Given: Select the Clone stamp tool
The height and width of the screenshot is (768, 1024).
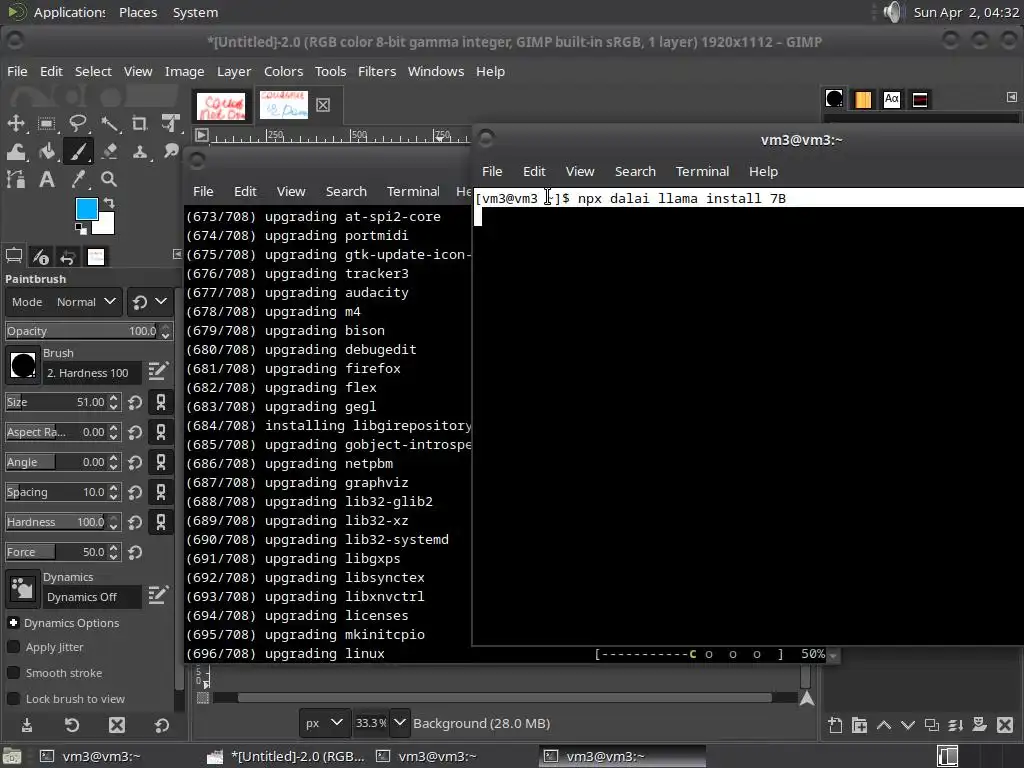Looking at the screenshot, I should coord(139,152).
